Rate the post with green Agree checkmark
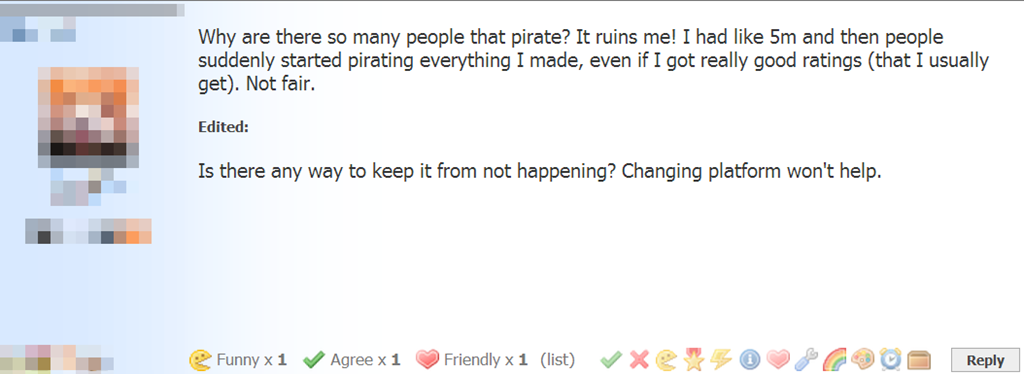The height and width of the screenshot is (374, 1024). click(611, 359)
